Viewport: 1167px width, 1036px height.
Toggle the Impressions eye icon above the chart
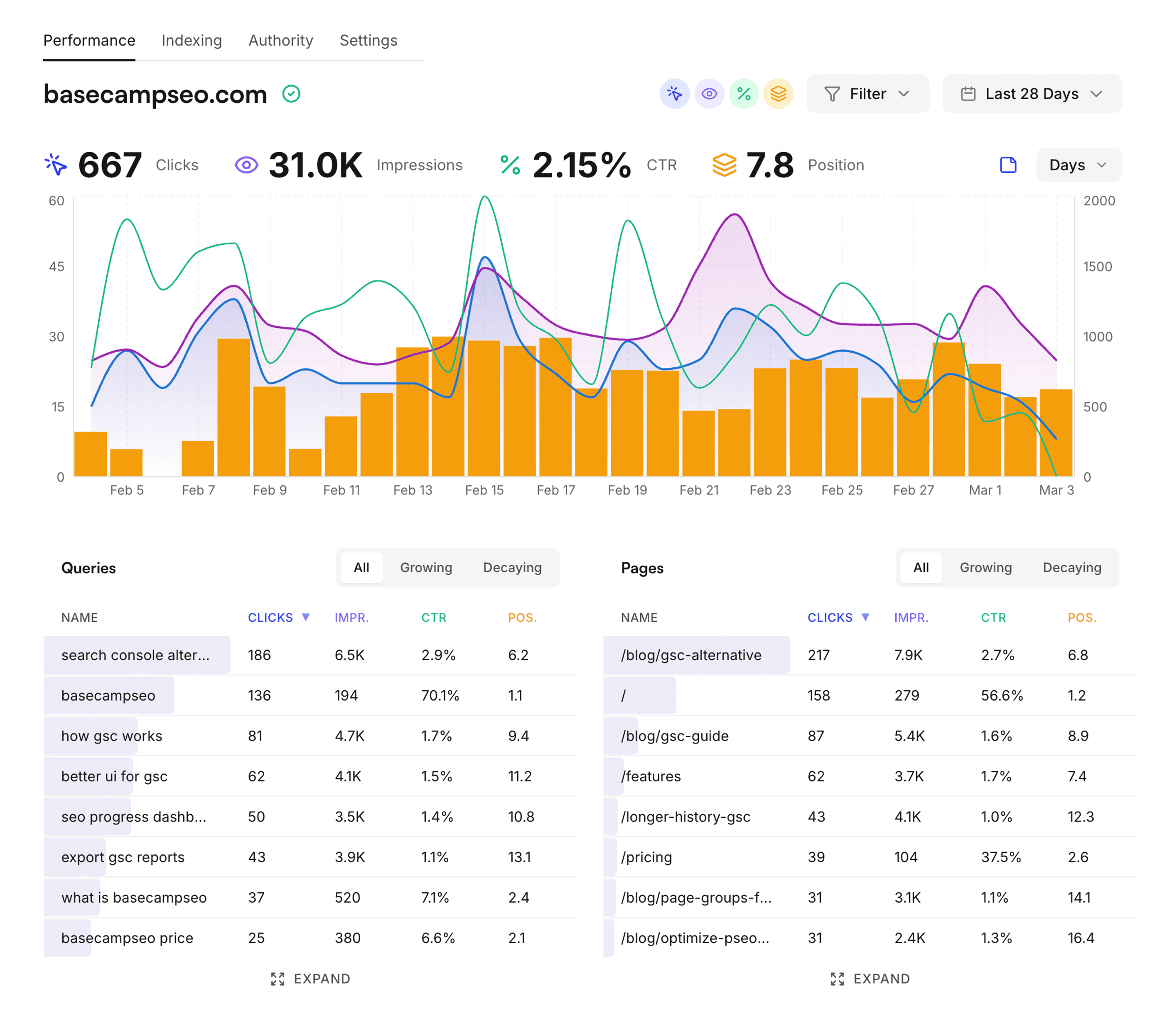709,94
